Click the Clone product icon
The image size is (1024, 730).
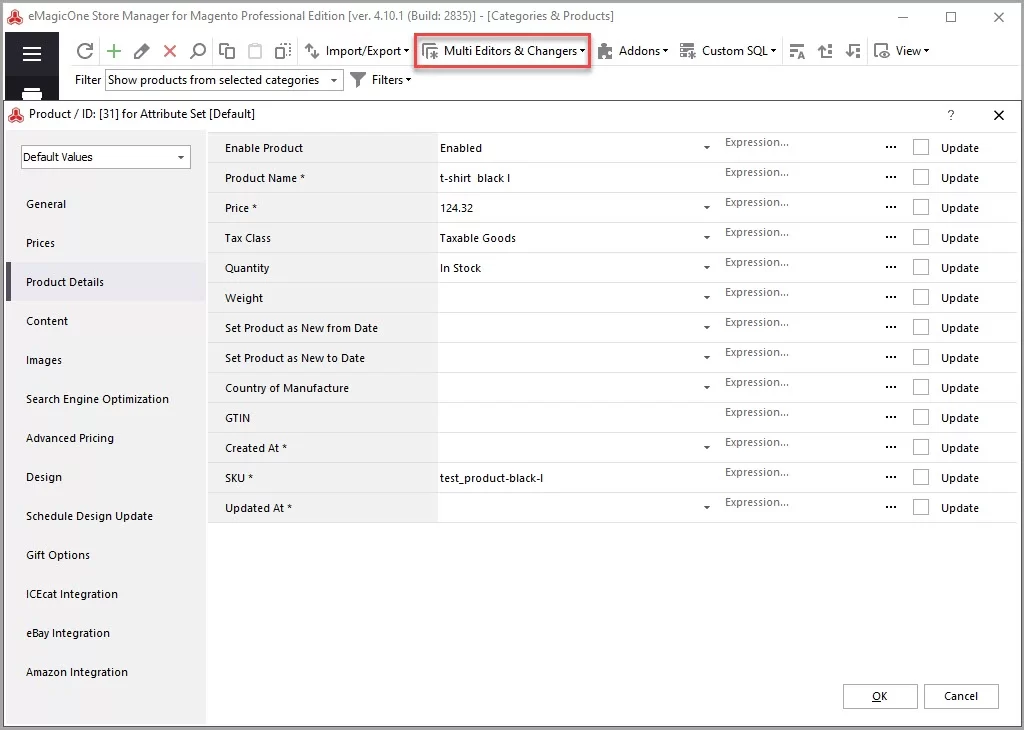[283, 51]
